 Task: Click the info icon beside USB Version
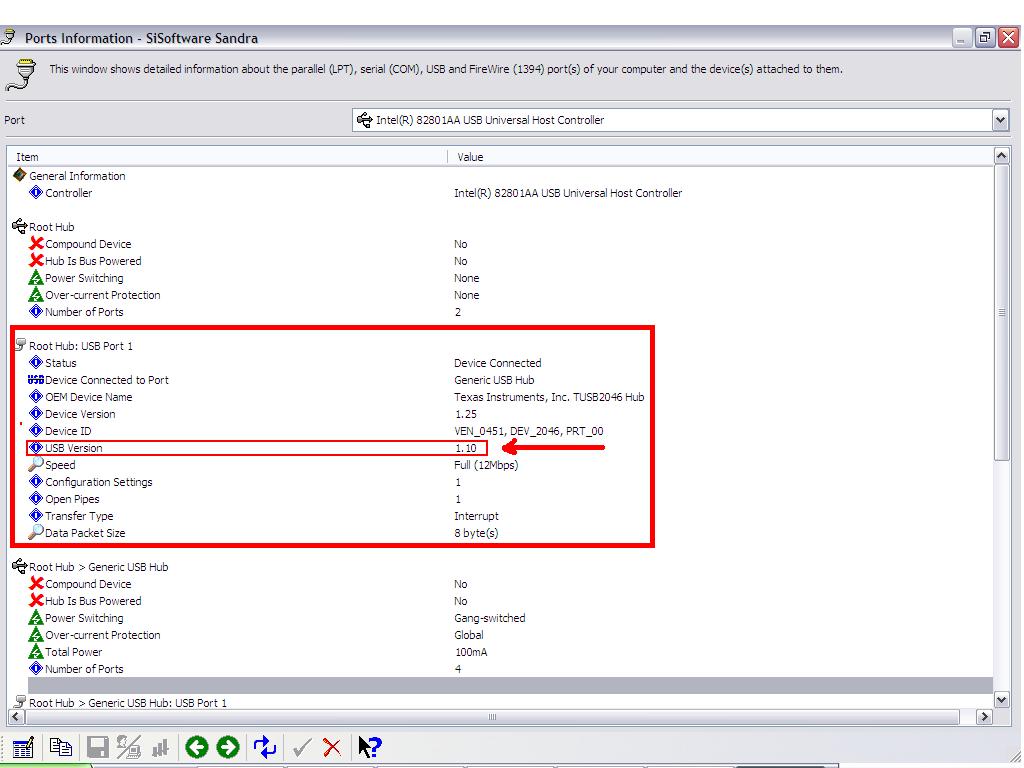pos(36,447)
